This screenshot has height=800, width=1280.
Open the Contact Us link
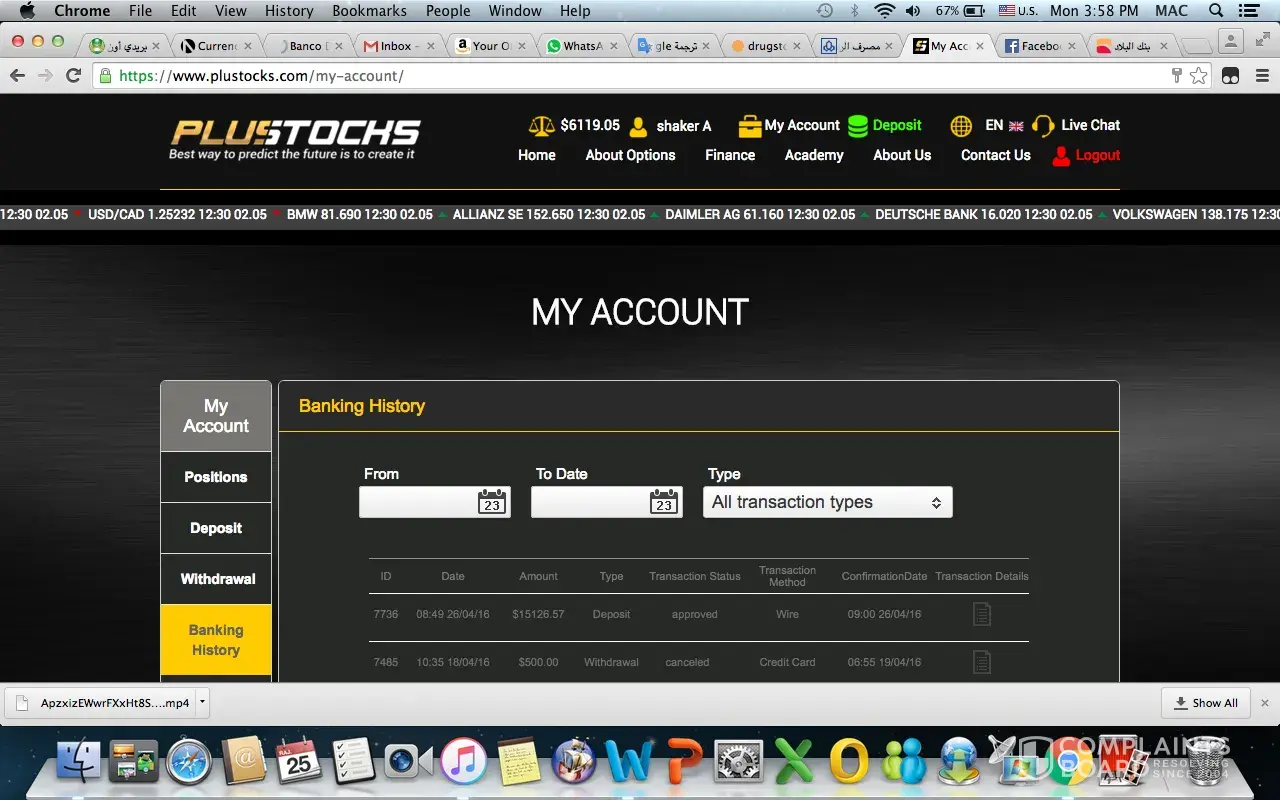[x=996, y=156]
